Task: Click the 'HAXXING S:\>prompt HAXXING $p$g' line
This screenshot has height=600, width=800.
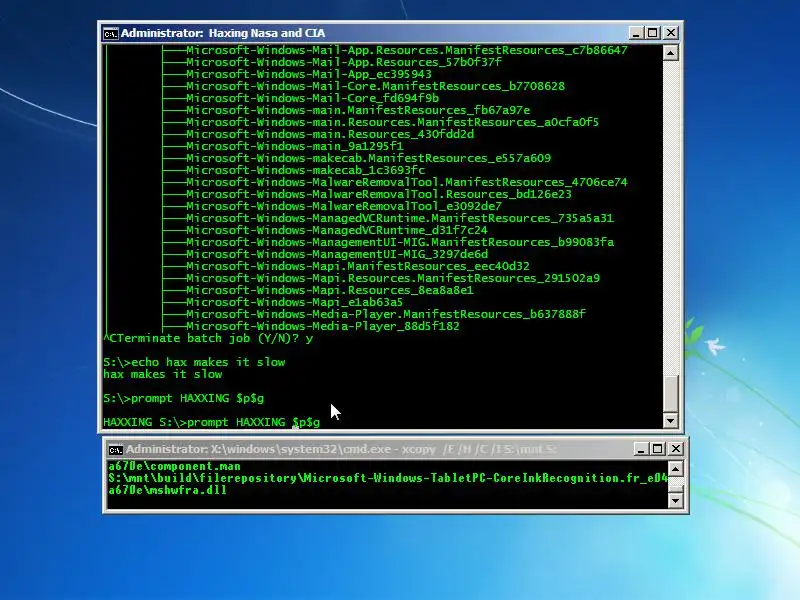Action: pyautogui.click(x=212, y=422)
